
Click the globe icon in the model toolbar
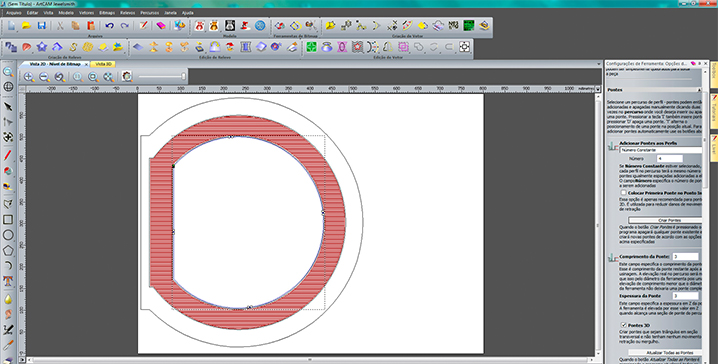pyautogui.click(x=260, y=26)
